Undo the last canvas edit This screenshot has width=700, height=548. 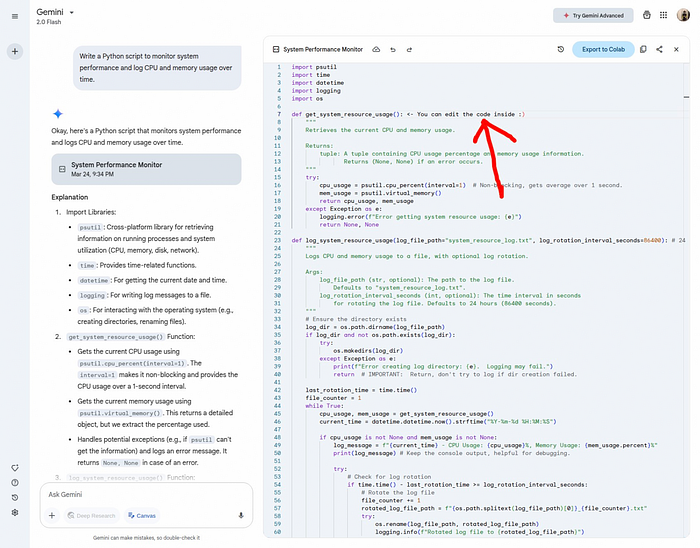point(393,50)
